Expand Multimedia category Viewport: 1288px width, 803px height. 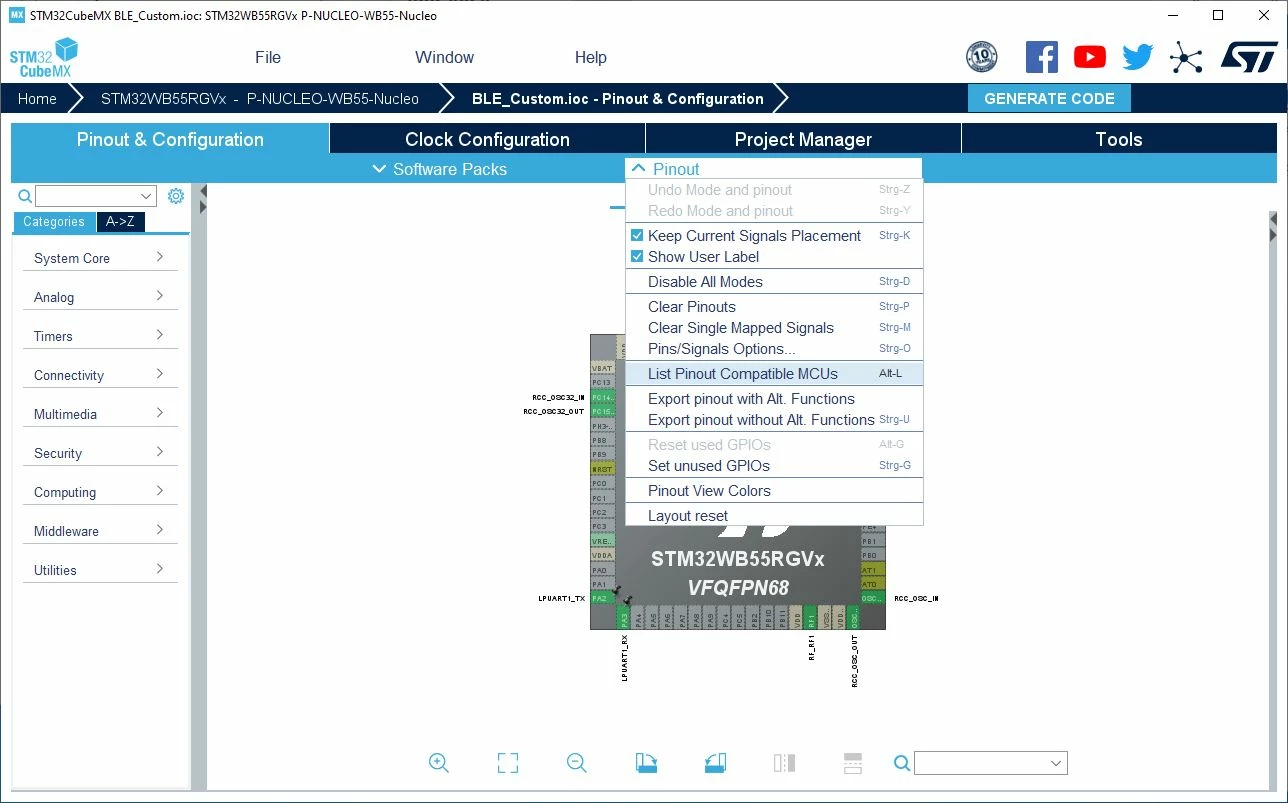click(x=100, y=414)
